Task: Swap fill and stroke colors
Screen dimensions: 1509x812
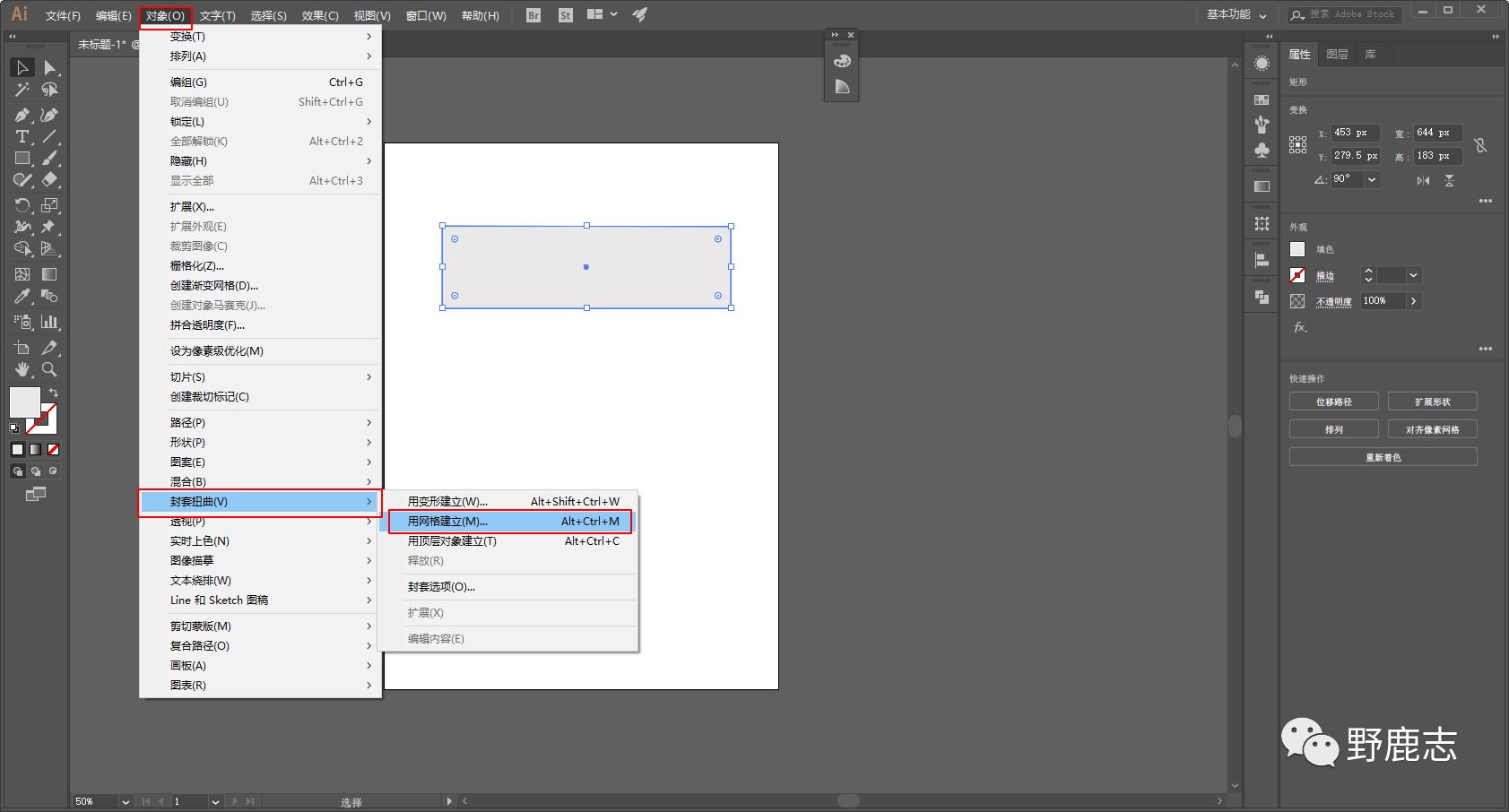Action: click(x=54, y=393)
